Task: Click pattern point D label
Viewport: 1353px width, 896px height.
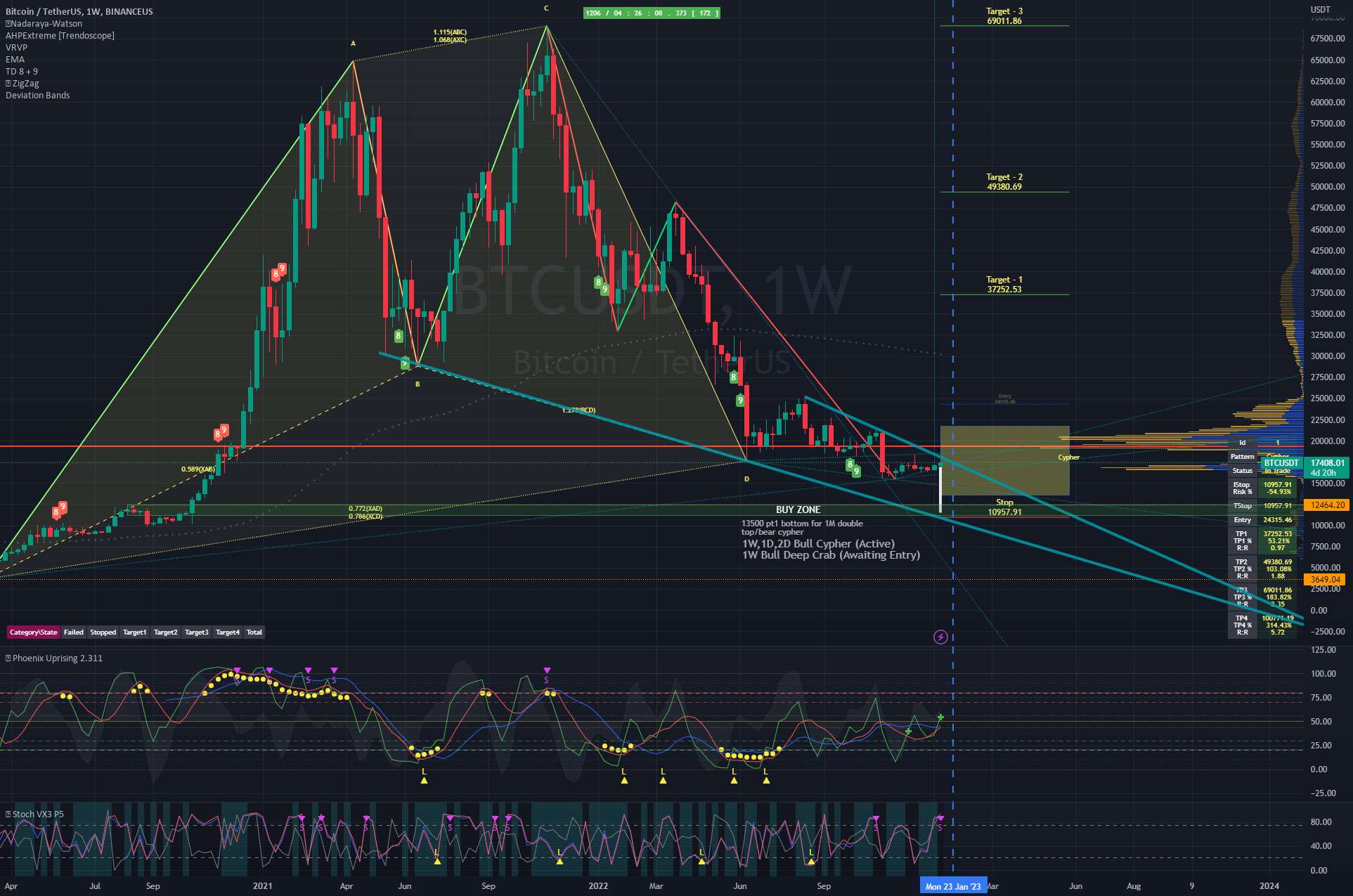Action: pos(746,479)
